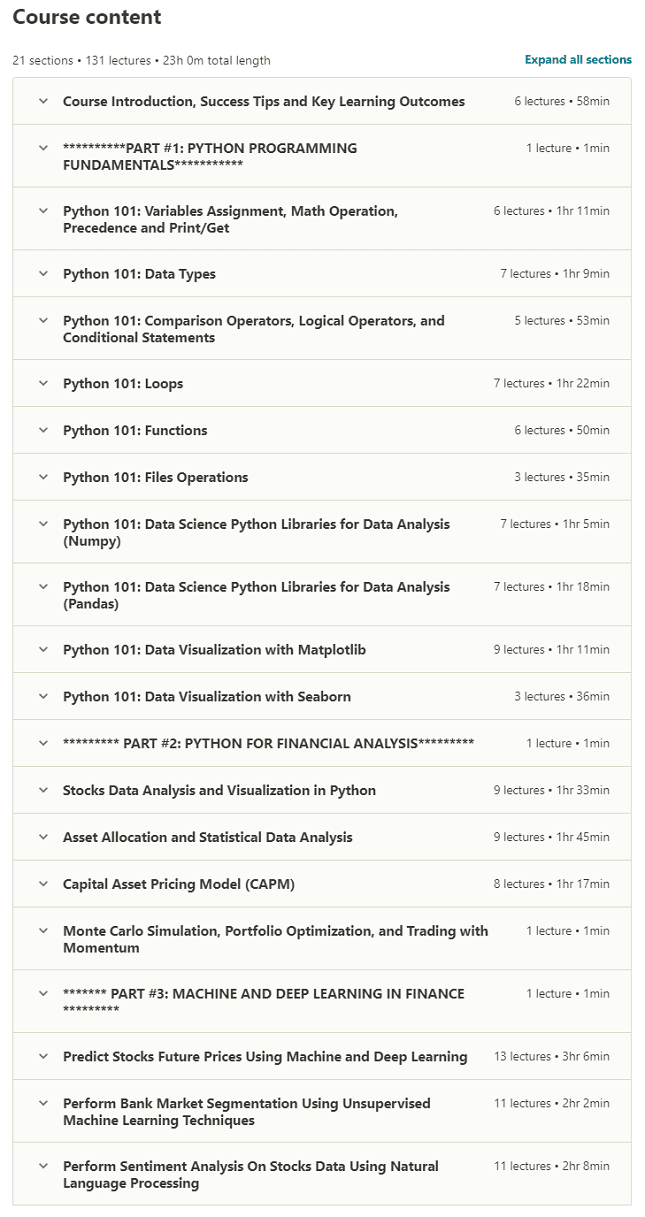Expand Python 101: Data Types chevron
This screenshot has width=645, height=1217.
(43, 274)
